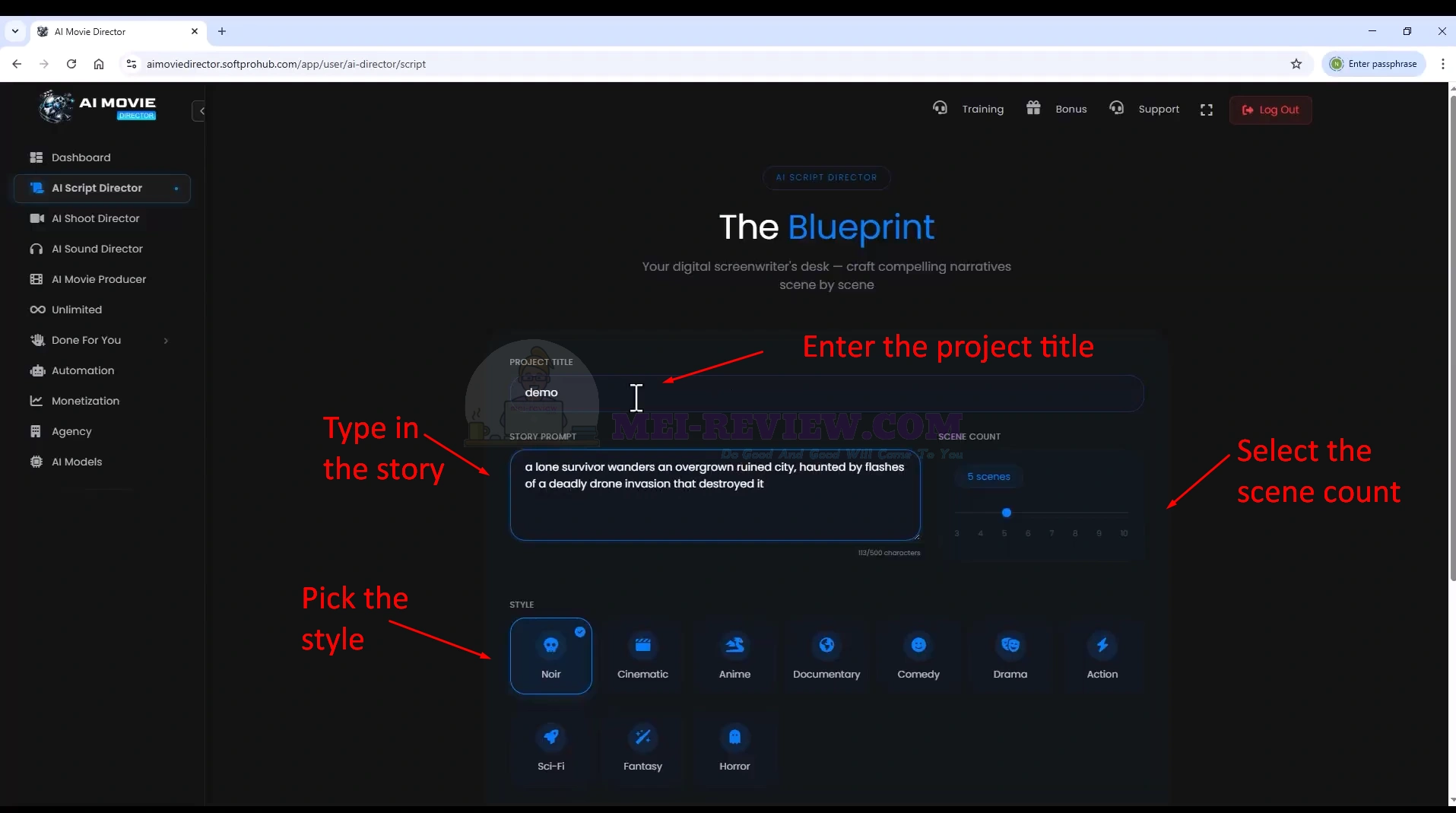Select the Comedy style card
This screenshot has width=1456, height=813.
[x=918, y=656]
